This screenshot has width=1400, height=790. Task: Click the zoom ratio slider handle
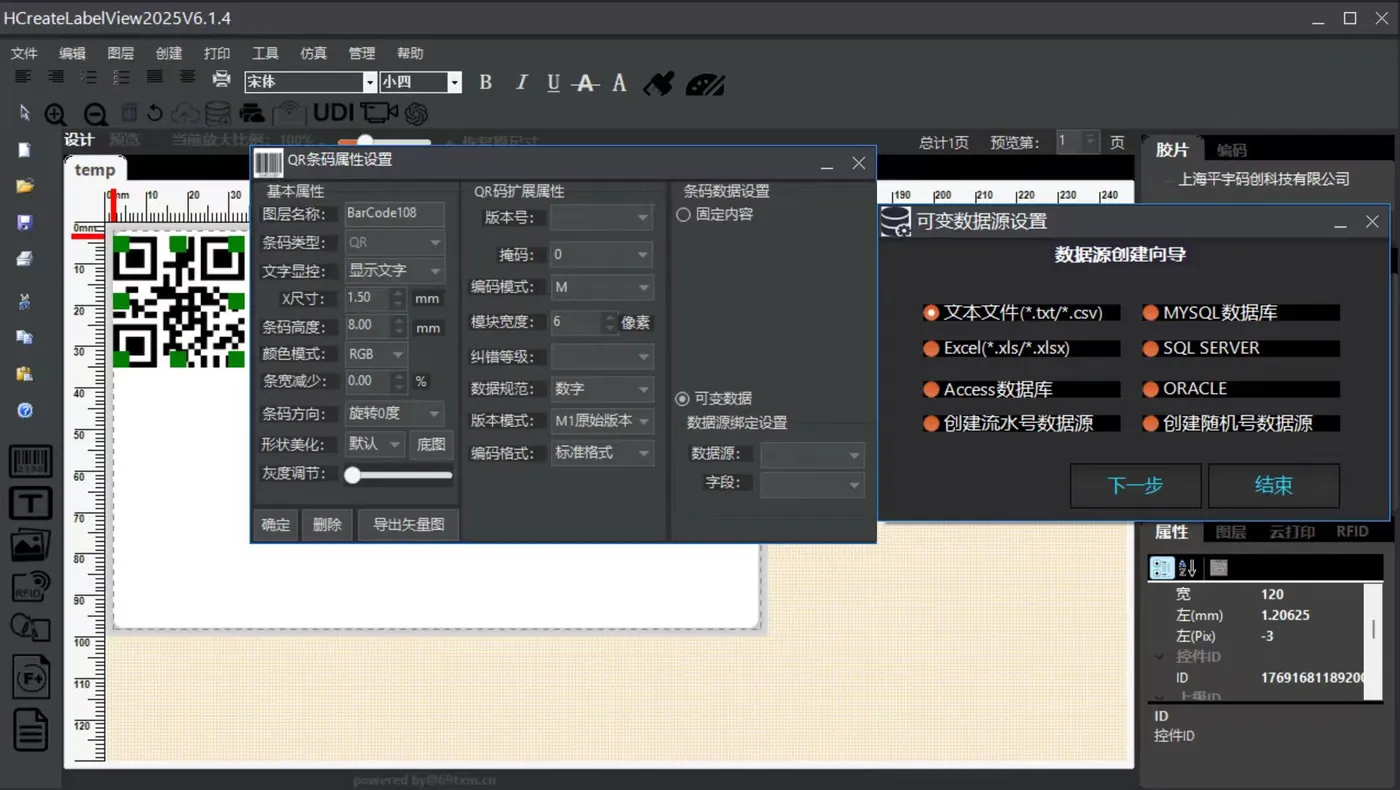[365, 142]
